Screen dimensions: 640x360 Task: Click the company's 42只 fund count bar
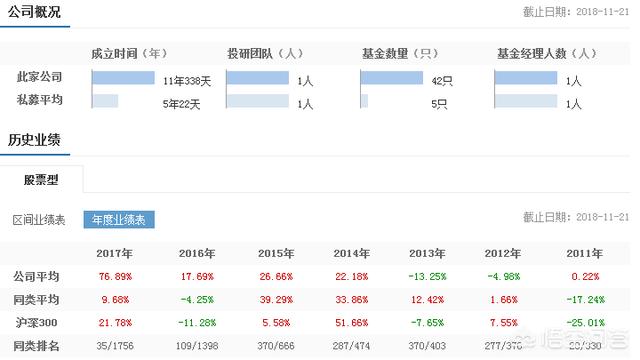(392, 78)
